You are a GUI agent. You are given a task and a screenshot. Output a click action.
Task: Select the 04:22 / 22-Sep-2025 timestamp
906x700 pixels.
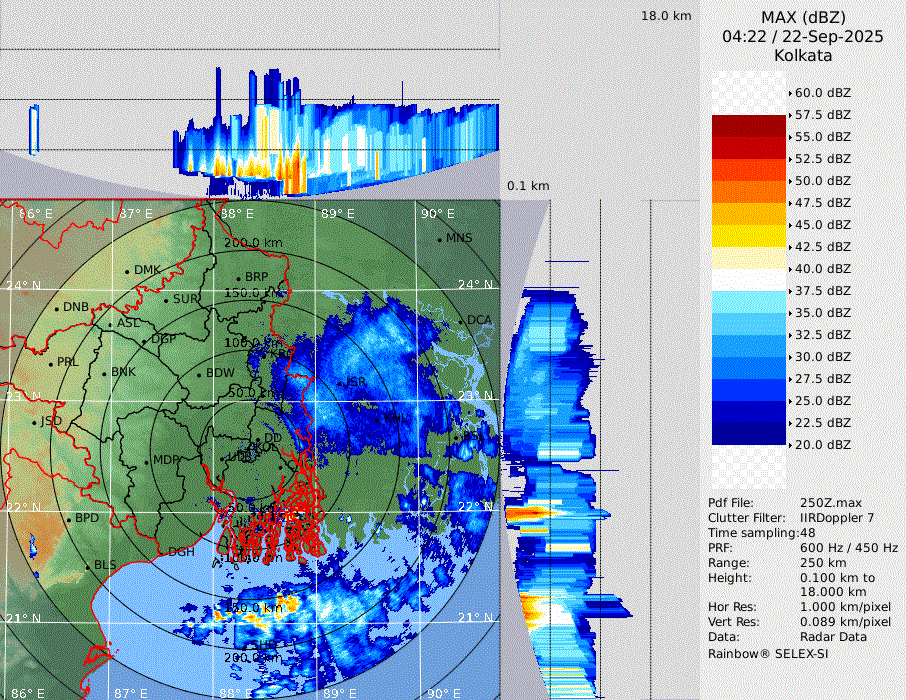[802, 36]
